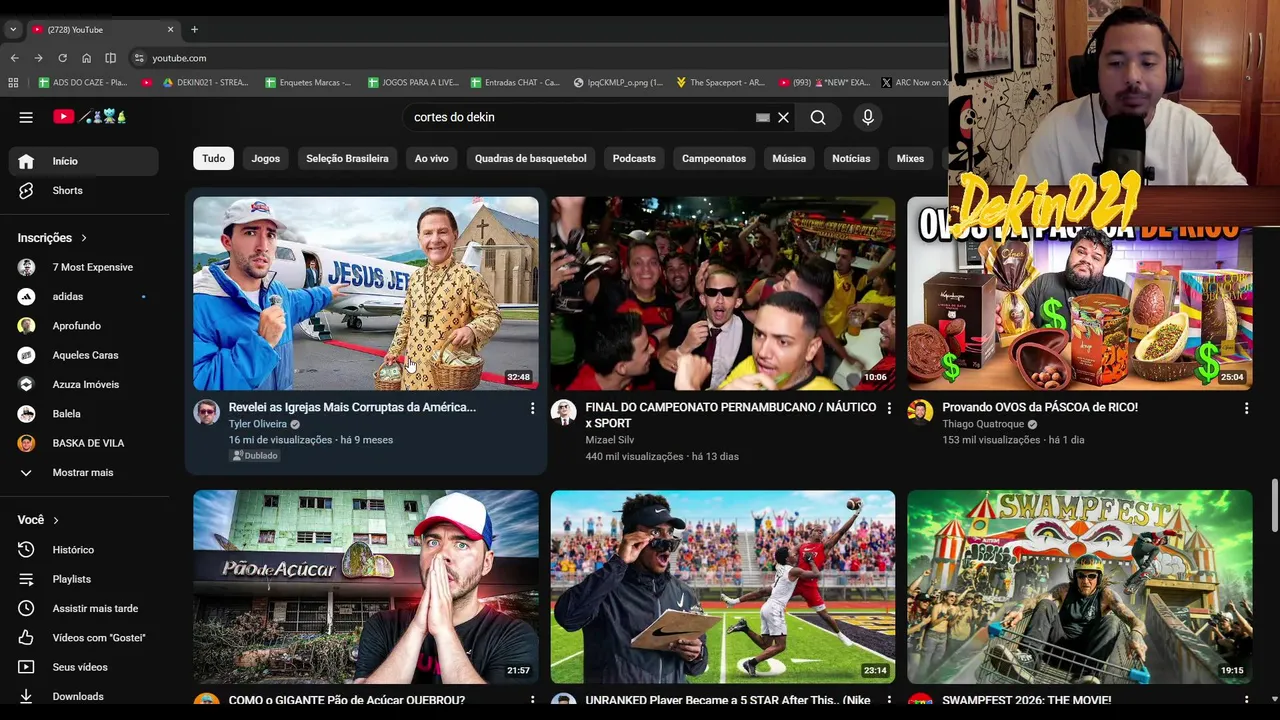Go back with the browser back arrow
The width and height of the screenshot is (1280, 720).
click(x=14, y=58)
